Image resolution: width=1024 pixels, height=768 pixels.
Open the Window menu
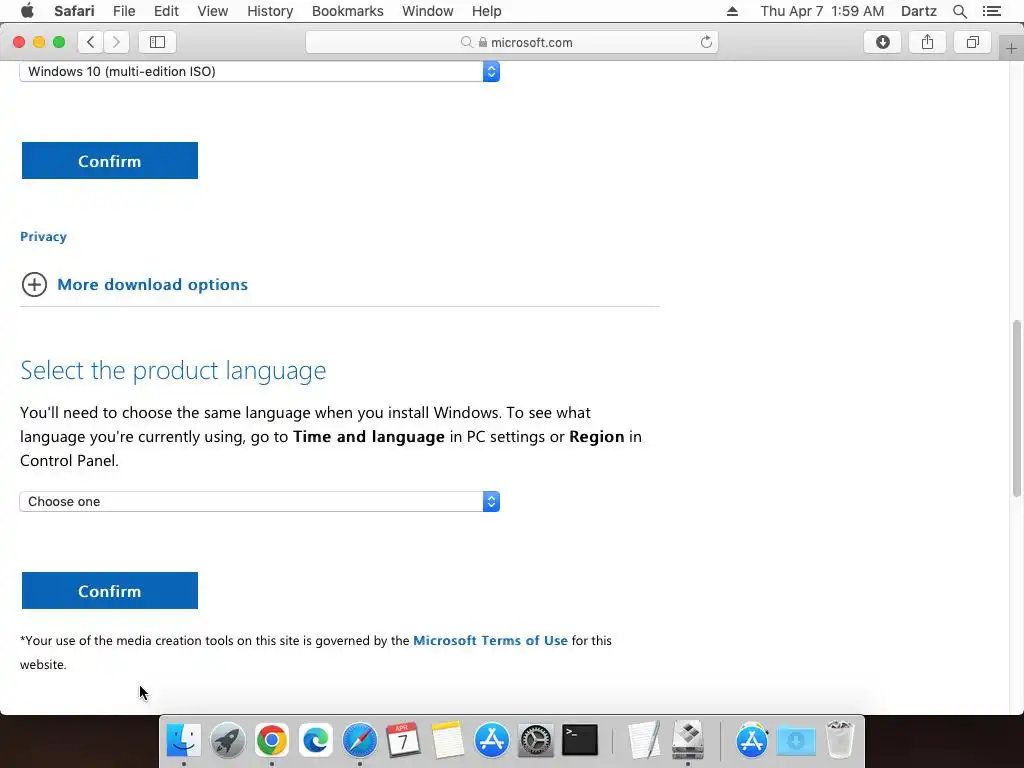pyautogui.click(x=428, y=11)
